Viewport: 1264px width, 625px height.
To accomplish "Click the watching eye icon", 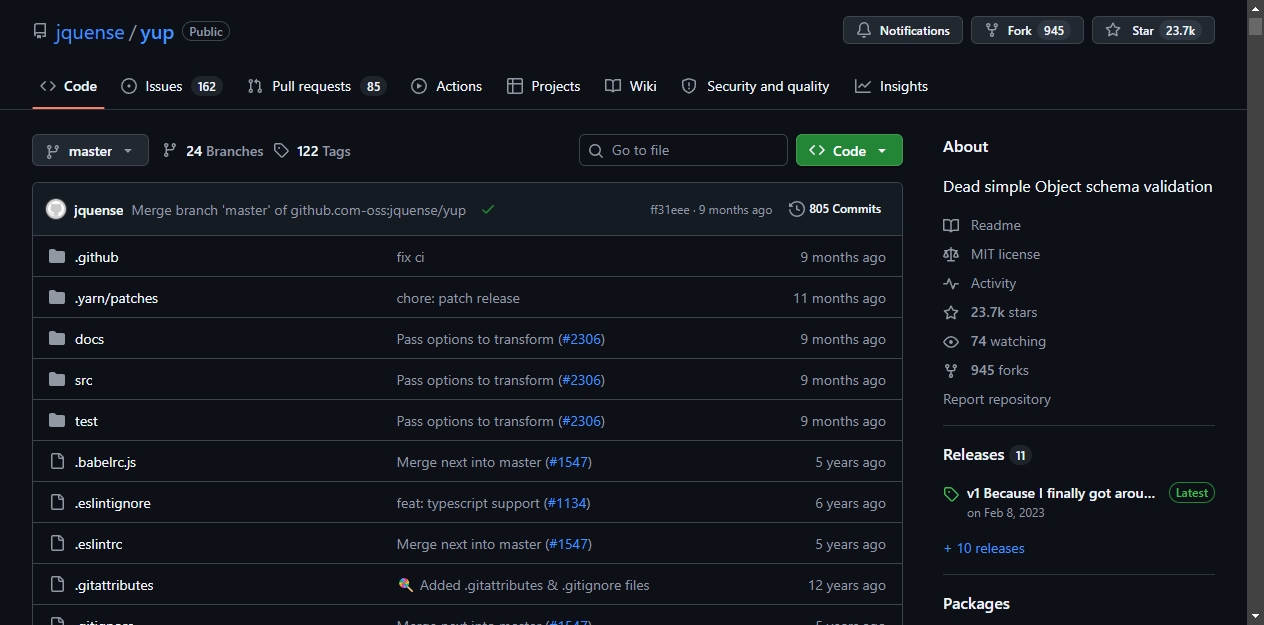I will [x=951, y=341].
